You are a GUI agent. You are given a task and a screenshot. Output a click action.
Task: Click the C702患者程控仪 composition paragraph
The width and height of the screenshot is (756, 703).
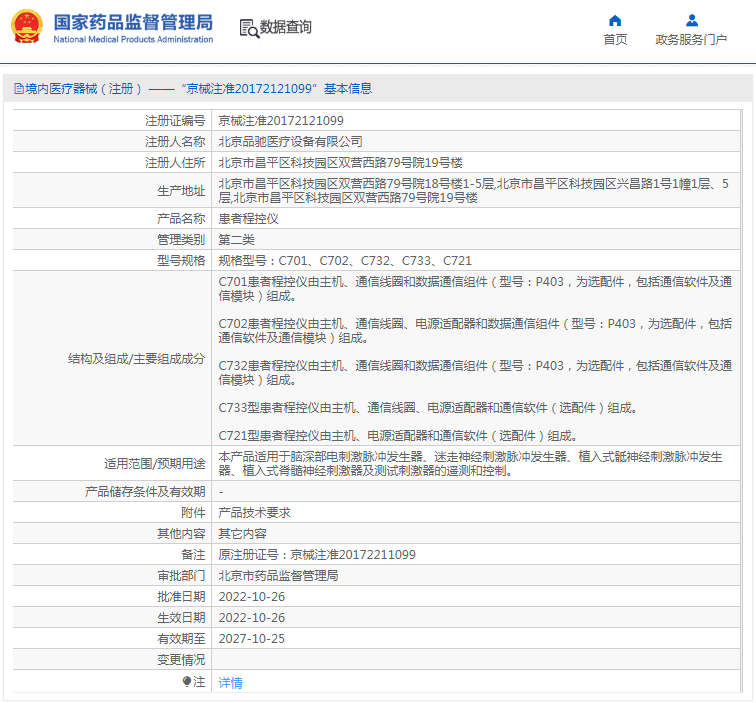point(475,330)
